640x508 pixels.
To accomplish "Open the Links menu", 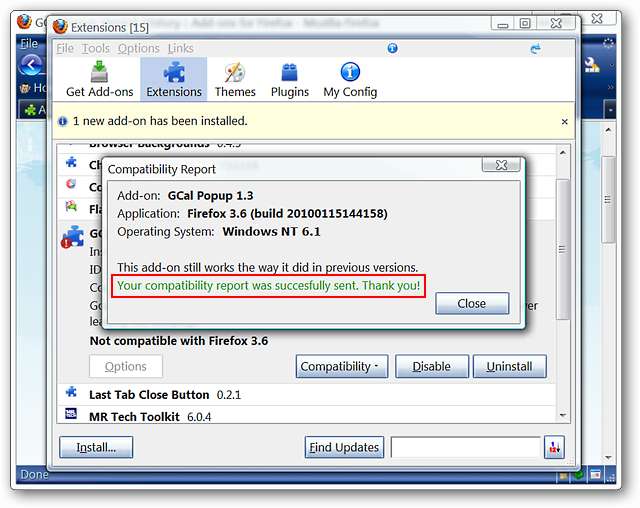I will pos(180,49).
